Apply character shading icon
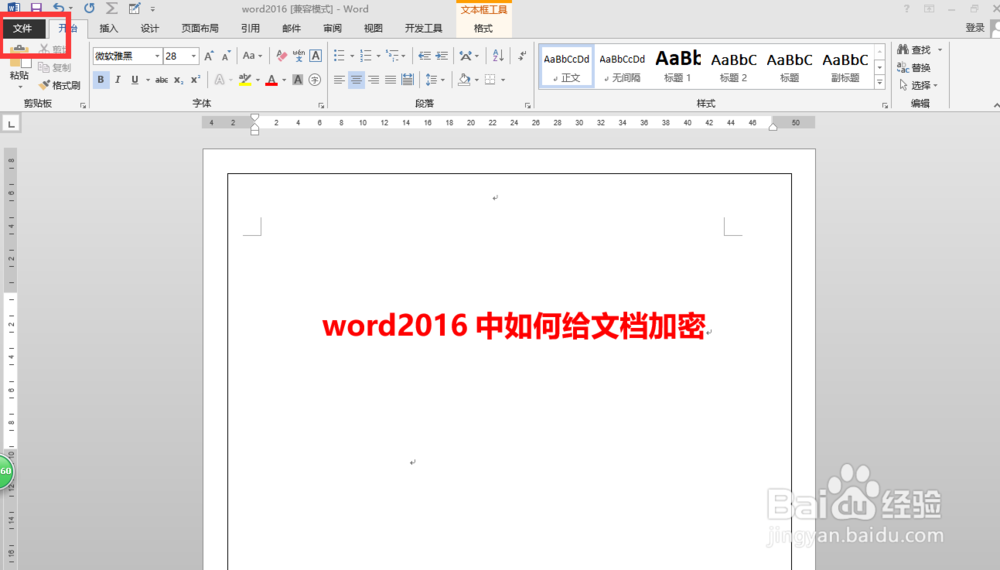 [x=298, y=80]
